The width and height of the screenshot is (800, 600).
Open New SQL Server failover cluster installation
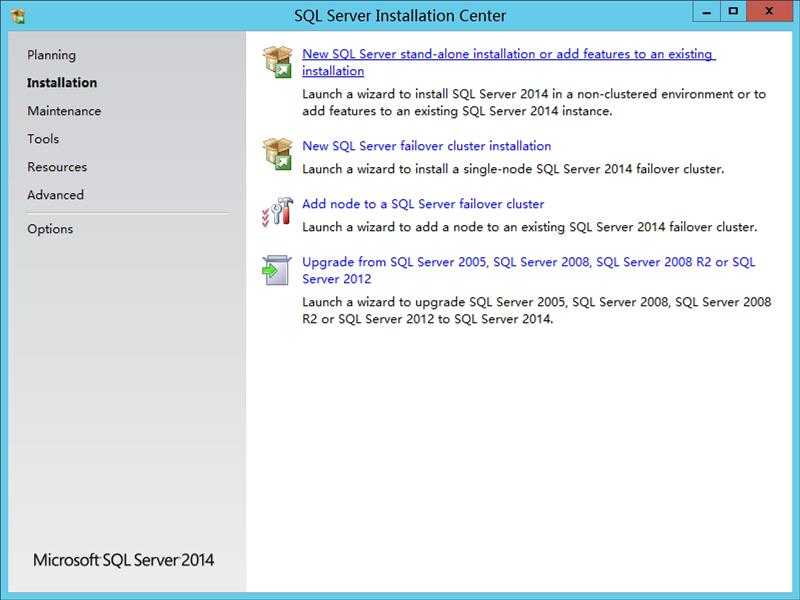click(427, 146)
